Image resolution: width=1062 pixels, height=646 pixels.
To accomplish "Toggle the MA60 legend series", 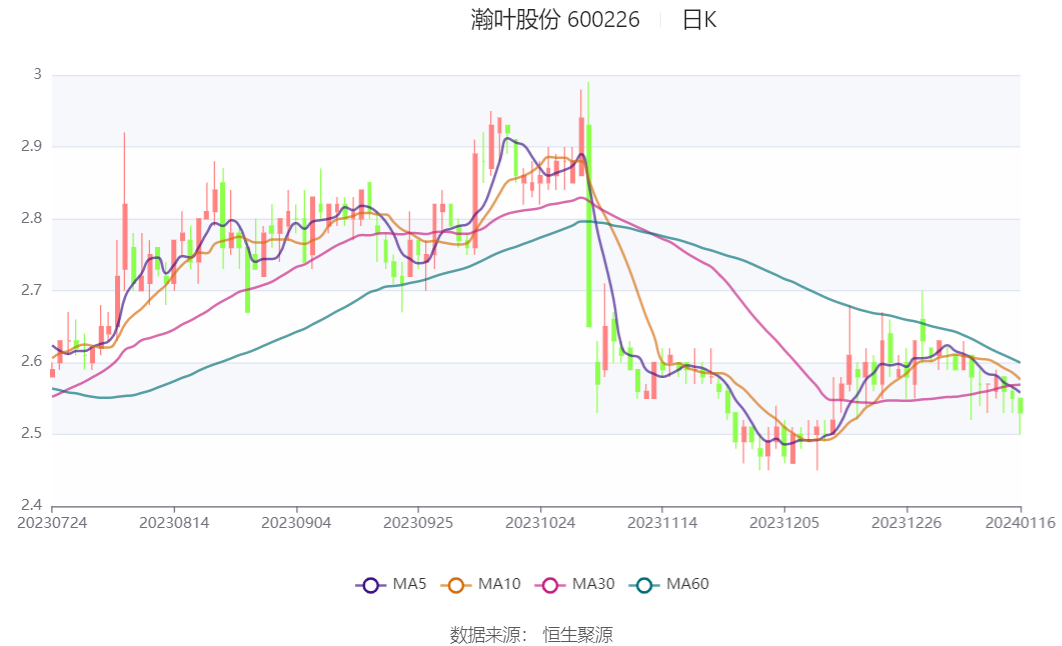I will [x=668, y=584].
